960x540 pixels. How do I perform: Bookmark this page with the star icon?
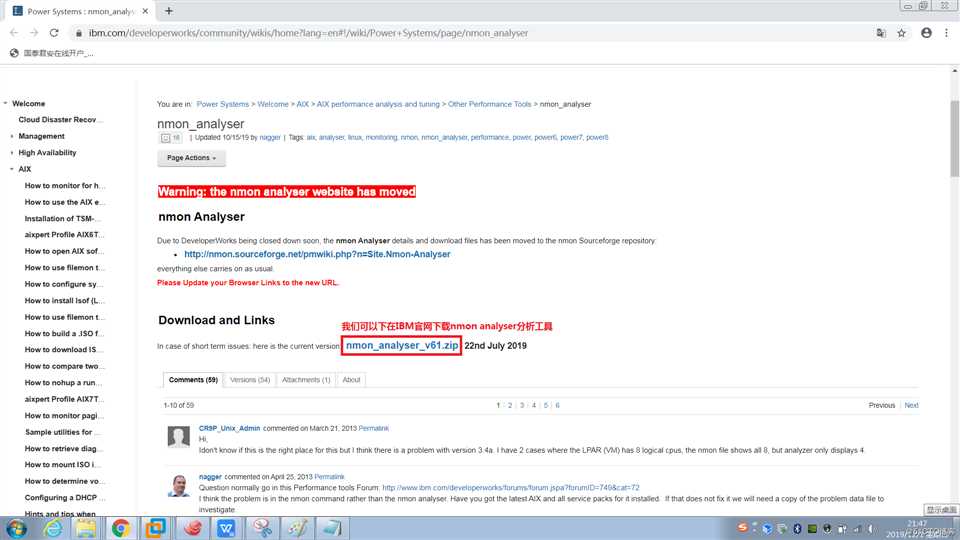(901, 33)
